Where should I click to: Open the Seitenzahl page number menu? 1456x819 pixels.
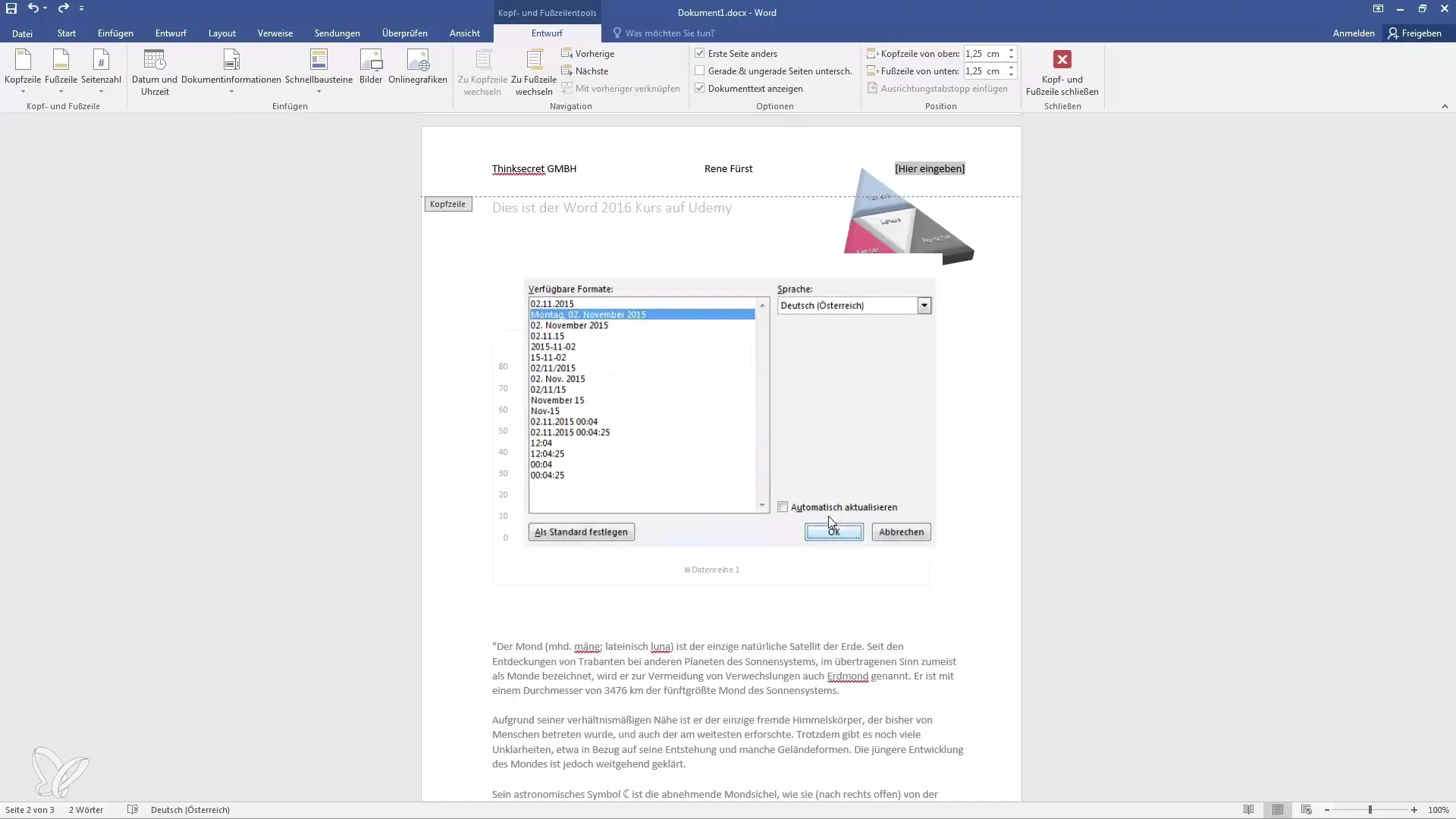pyautogui.click(x=101, y=72)
